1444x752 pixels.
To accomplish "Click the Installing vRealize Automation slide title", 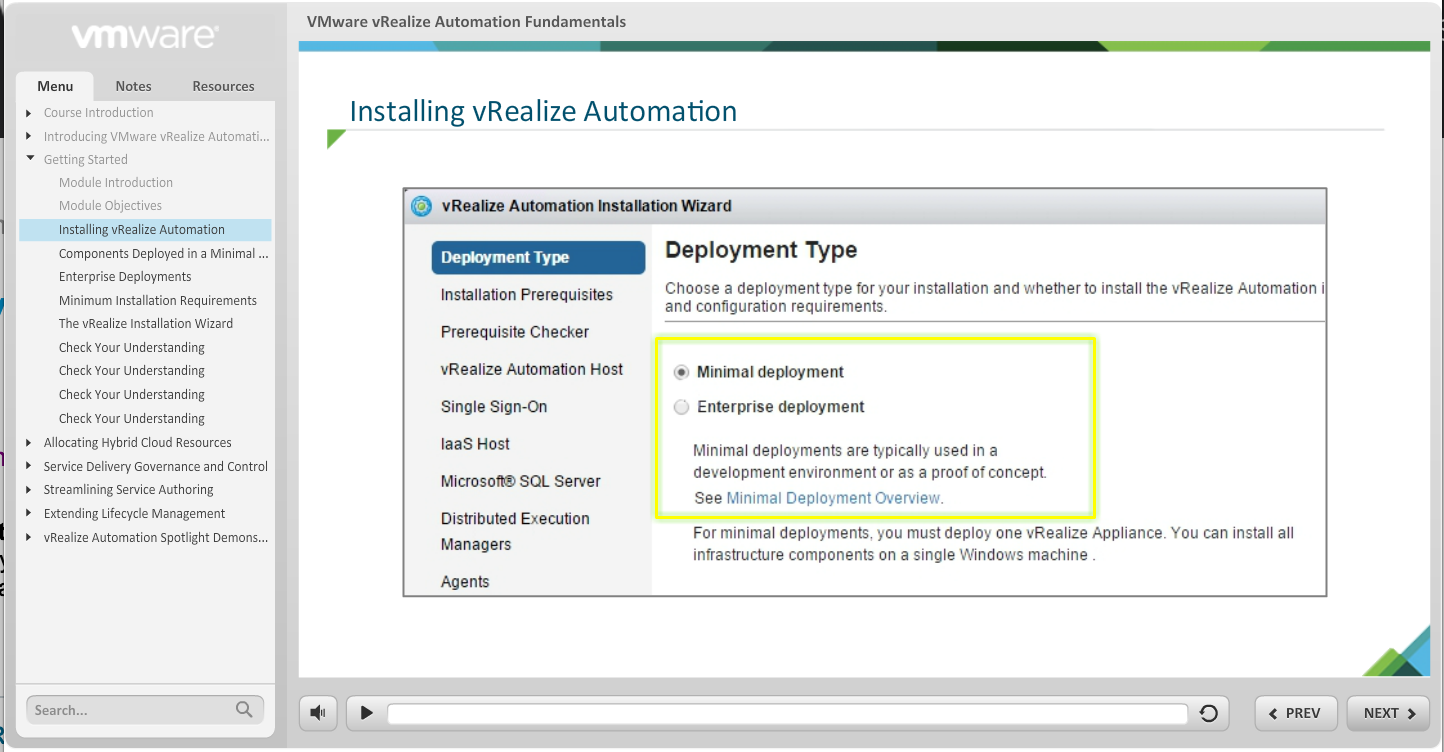I will (x=543, y=111).
